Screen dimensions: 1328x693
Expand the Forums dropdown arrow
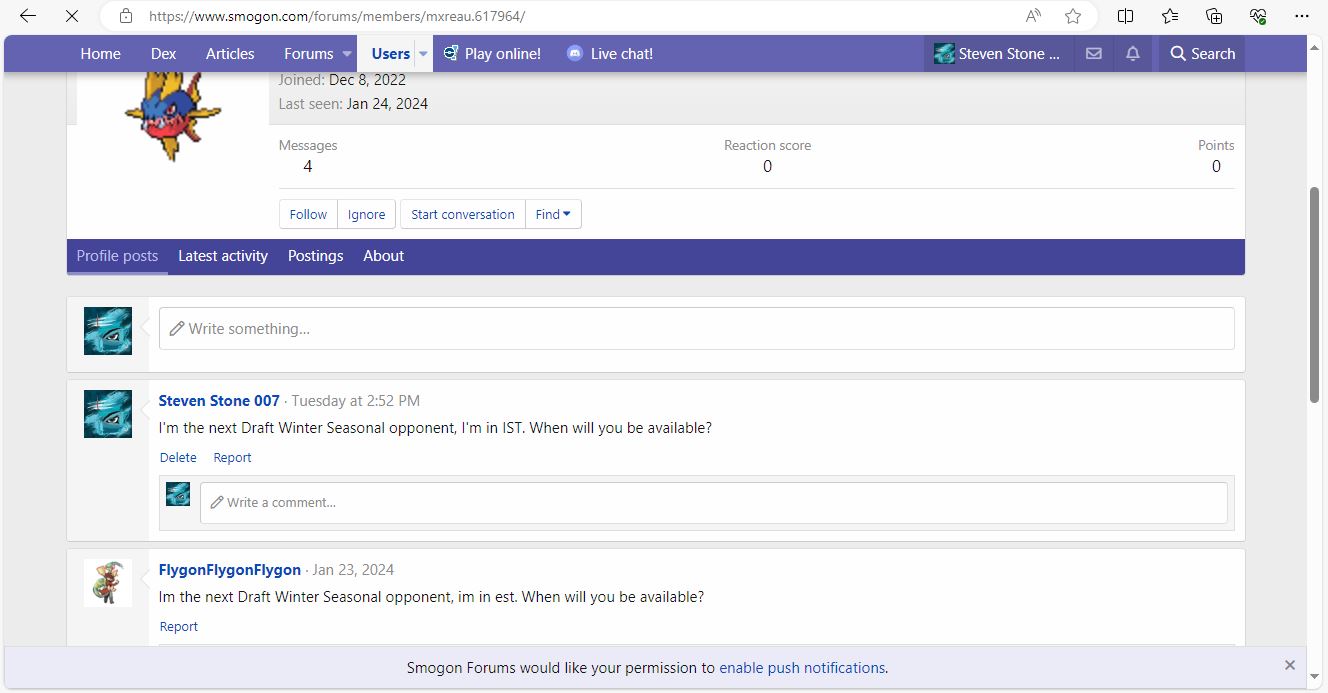tap(347, 54)
